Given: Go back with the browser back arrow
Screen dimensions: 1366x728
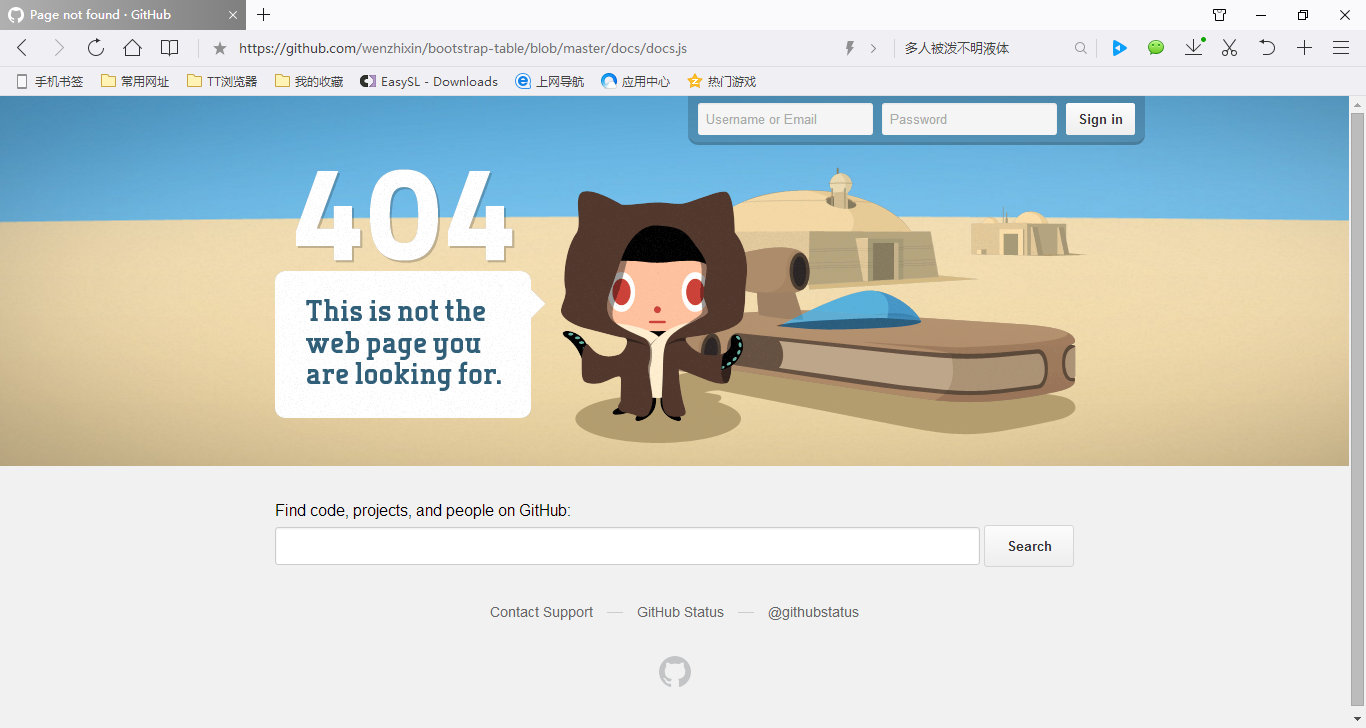Looking at the screenshot, I should (x=22, y=48).
